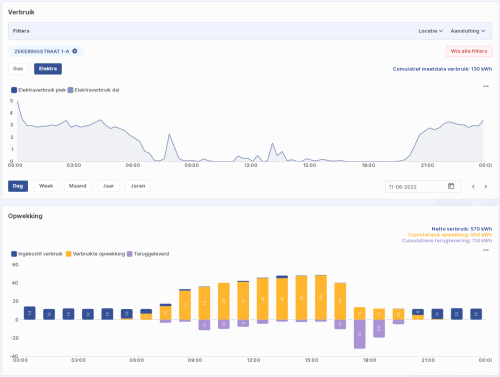
Task: Click the 00:00 blue Ingekocht bar
Action: tap(30, 313)
